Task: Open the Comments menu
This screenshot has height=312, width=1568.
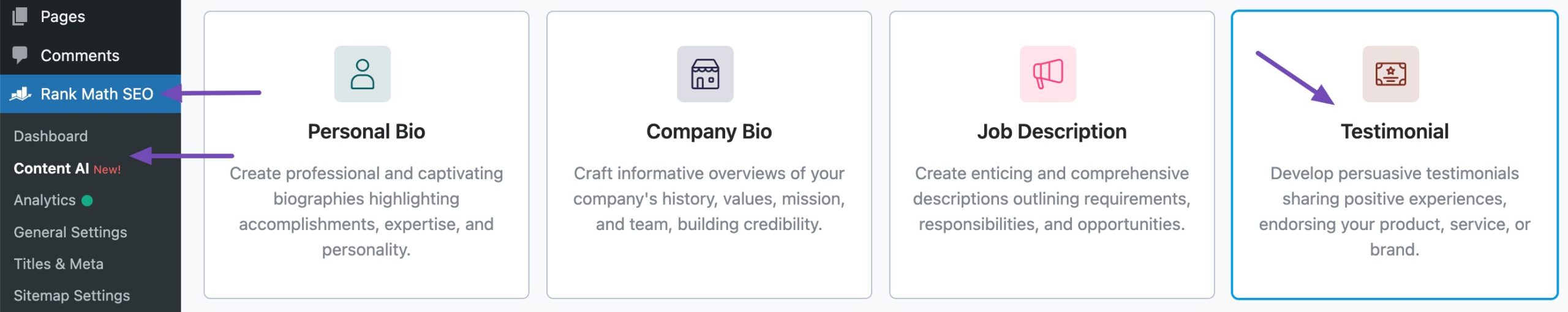Action: tap(80, 56)
